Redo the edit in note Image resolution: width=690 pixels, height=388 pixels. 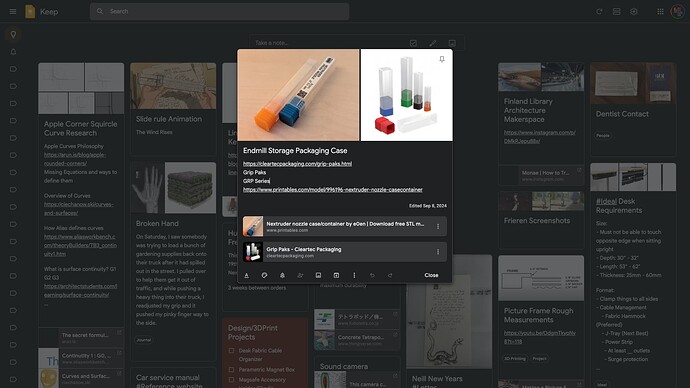[390, 275]
